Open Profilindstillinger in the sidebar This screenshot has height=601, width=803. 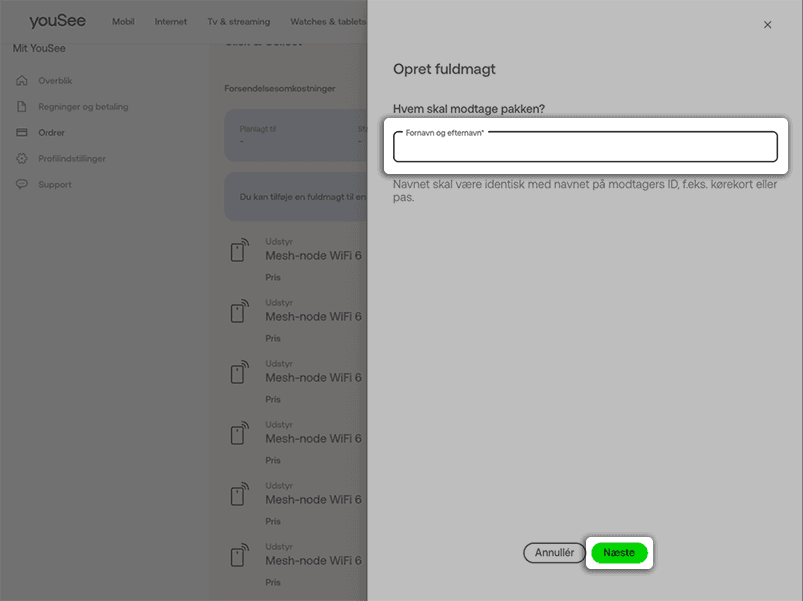(72, 159)
